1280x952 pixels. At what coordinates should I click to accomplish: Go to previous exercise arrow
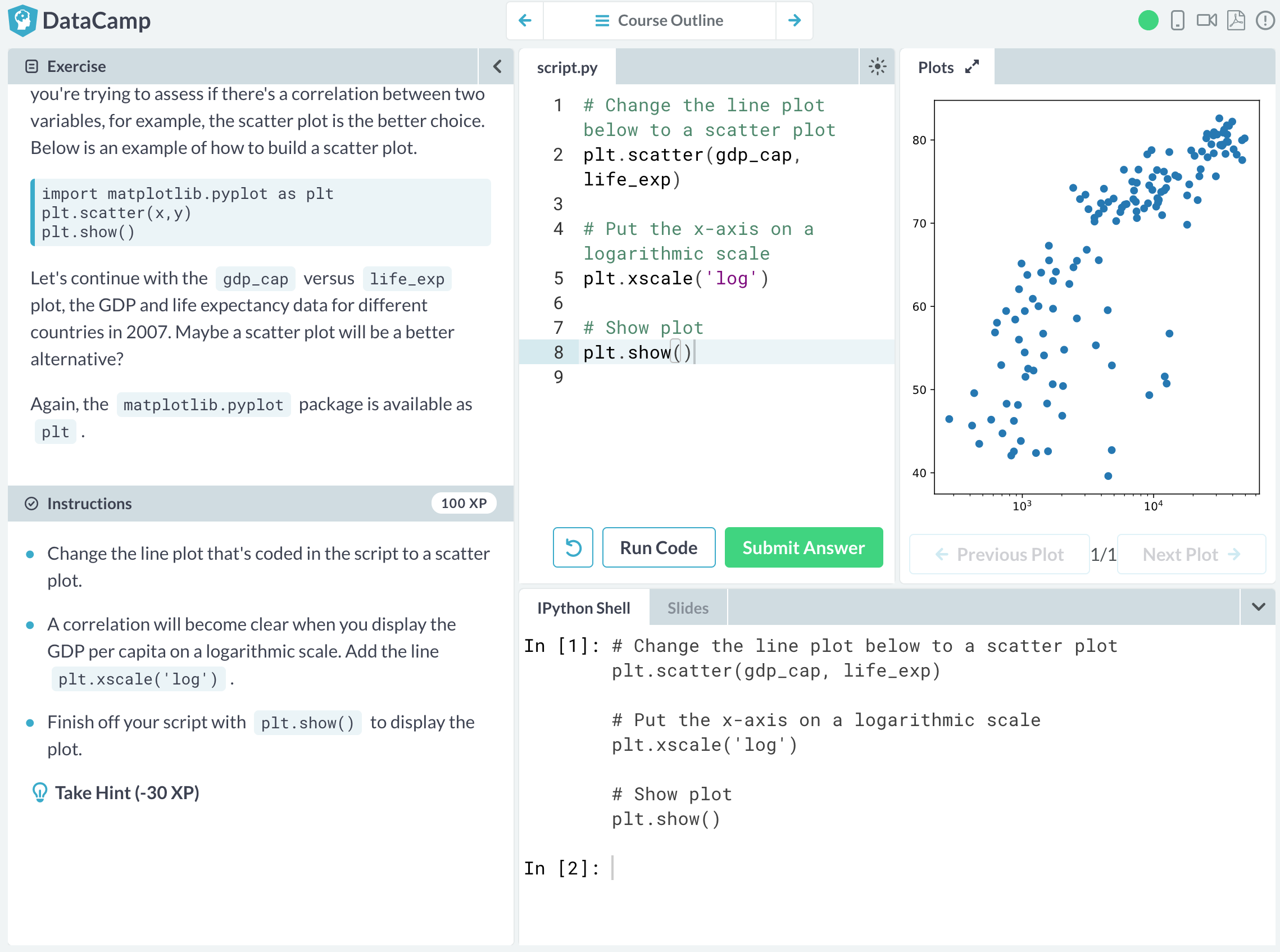(x=525, y=21)
